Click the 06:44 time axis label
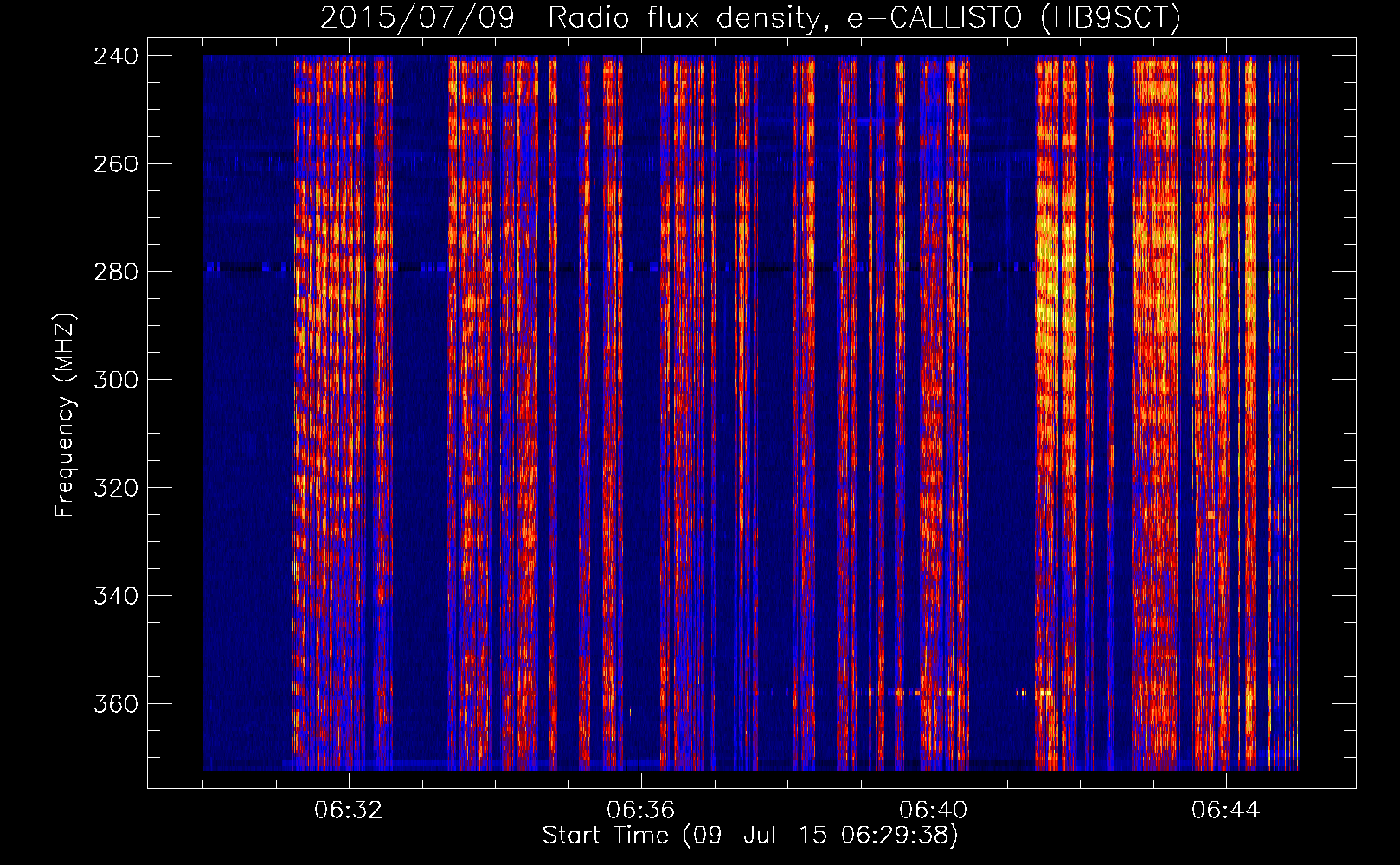Screen dimensions: 1400x865 [x=1226, y=811]
